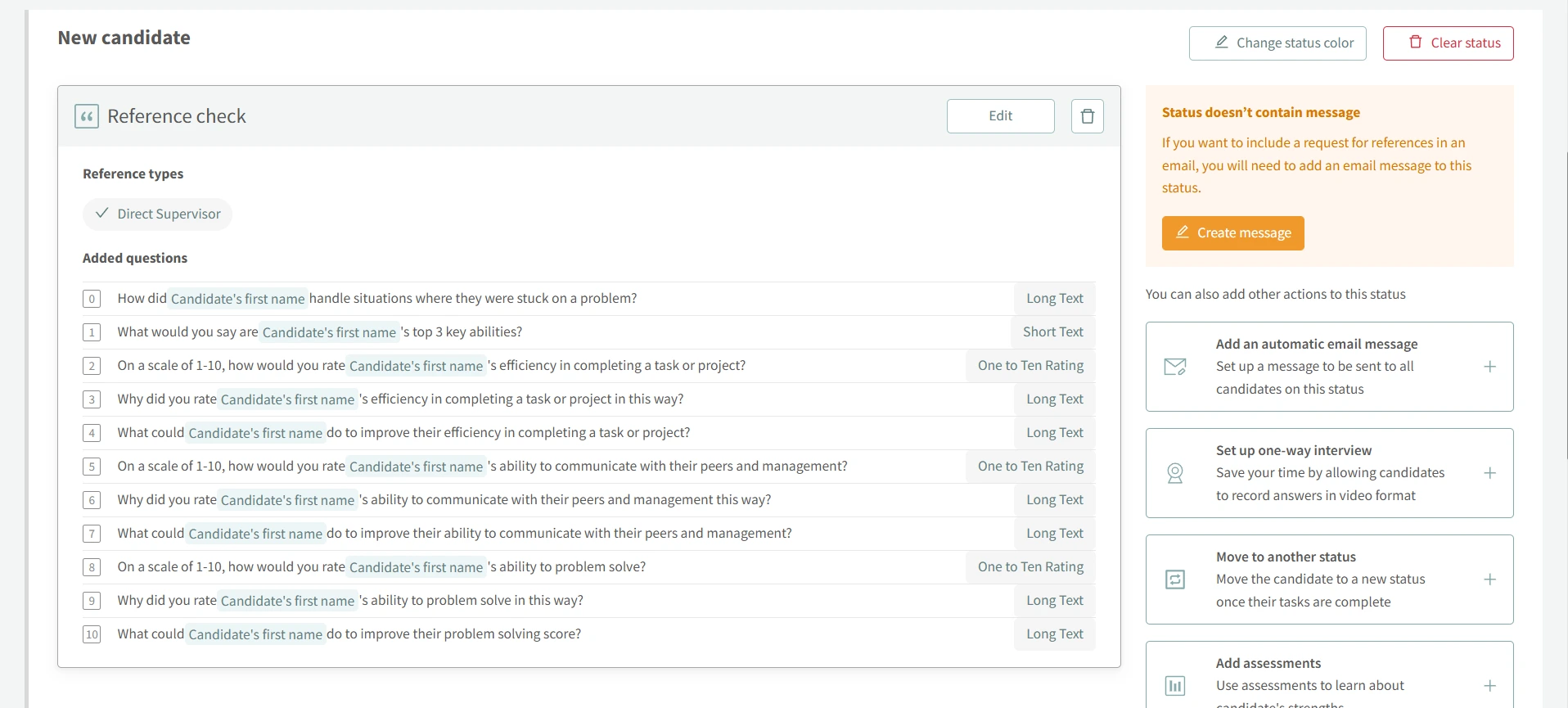Click the number 10 box beside last question

pos(92,634)
